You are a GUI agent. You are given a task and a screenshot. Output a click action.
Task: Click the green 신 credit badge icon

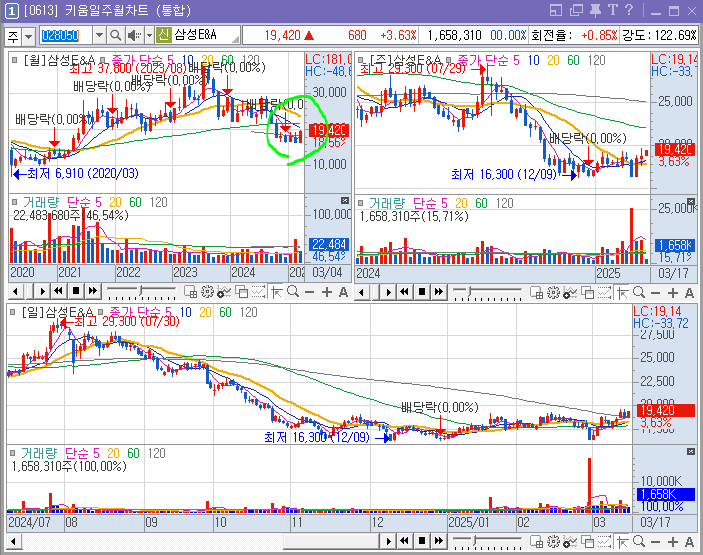(164, 35)
